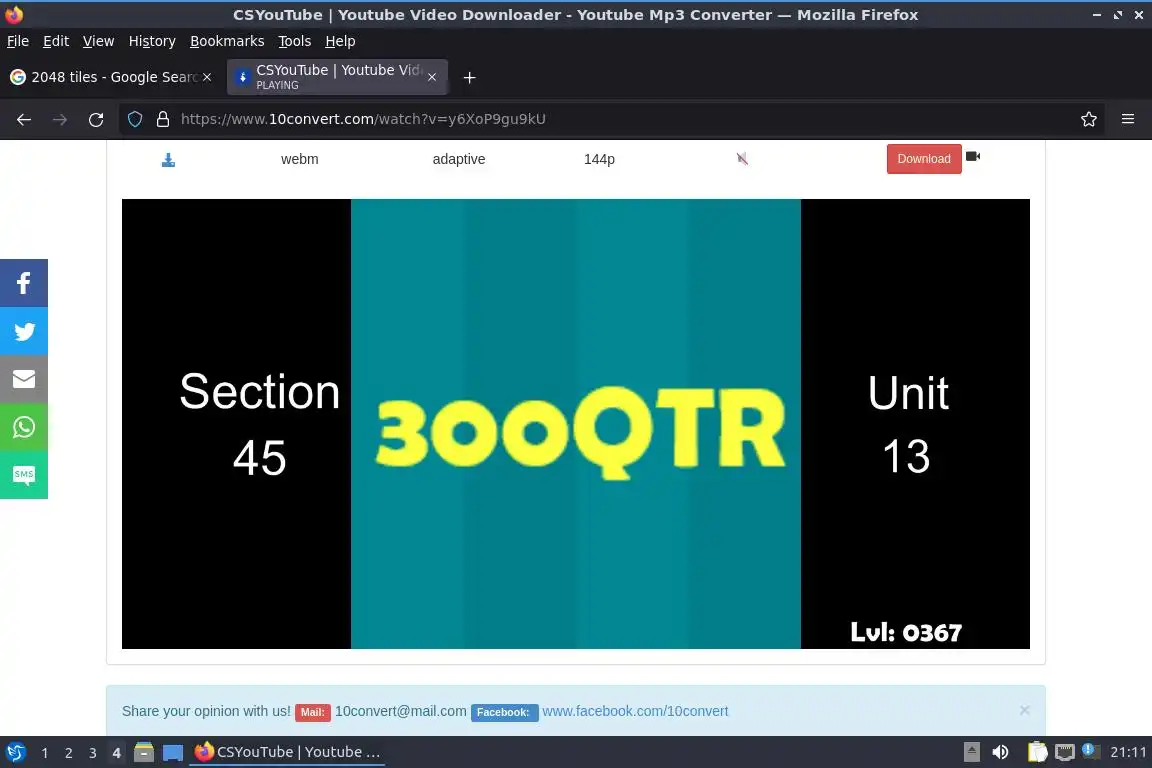
Task: Open the File menu
Action: point(18,41)
